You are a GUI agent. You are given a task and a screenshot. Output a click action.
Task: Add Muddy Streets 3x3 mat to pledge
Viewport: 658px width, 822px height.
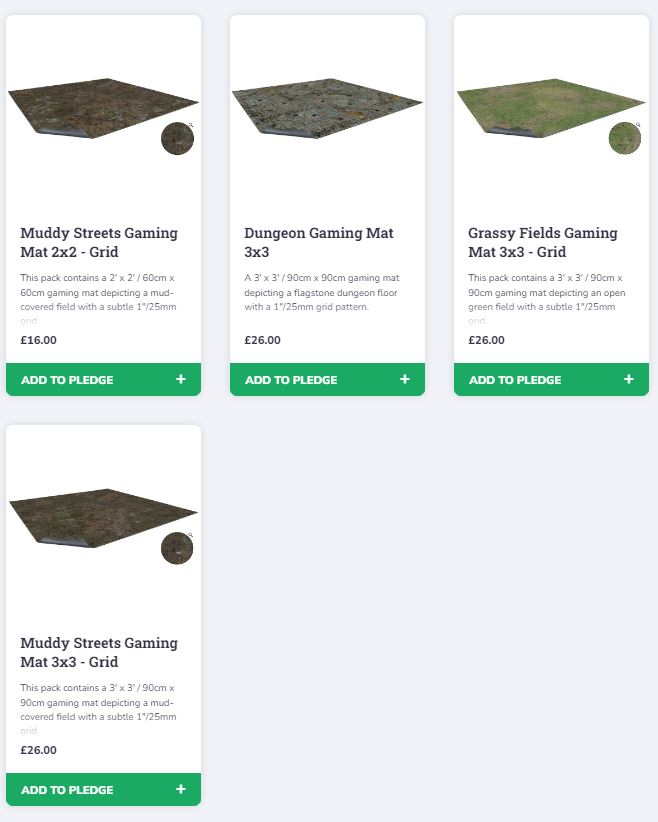point(67,790)
